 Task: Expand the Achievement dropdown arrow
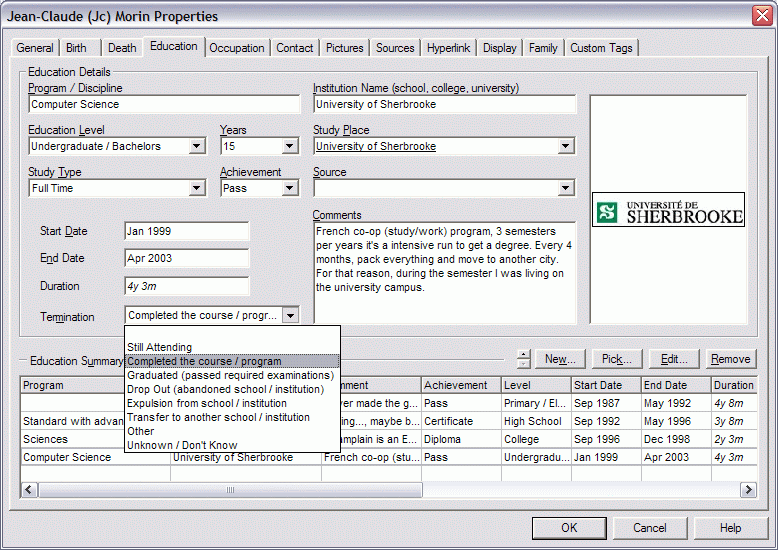point(290,188)
